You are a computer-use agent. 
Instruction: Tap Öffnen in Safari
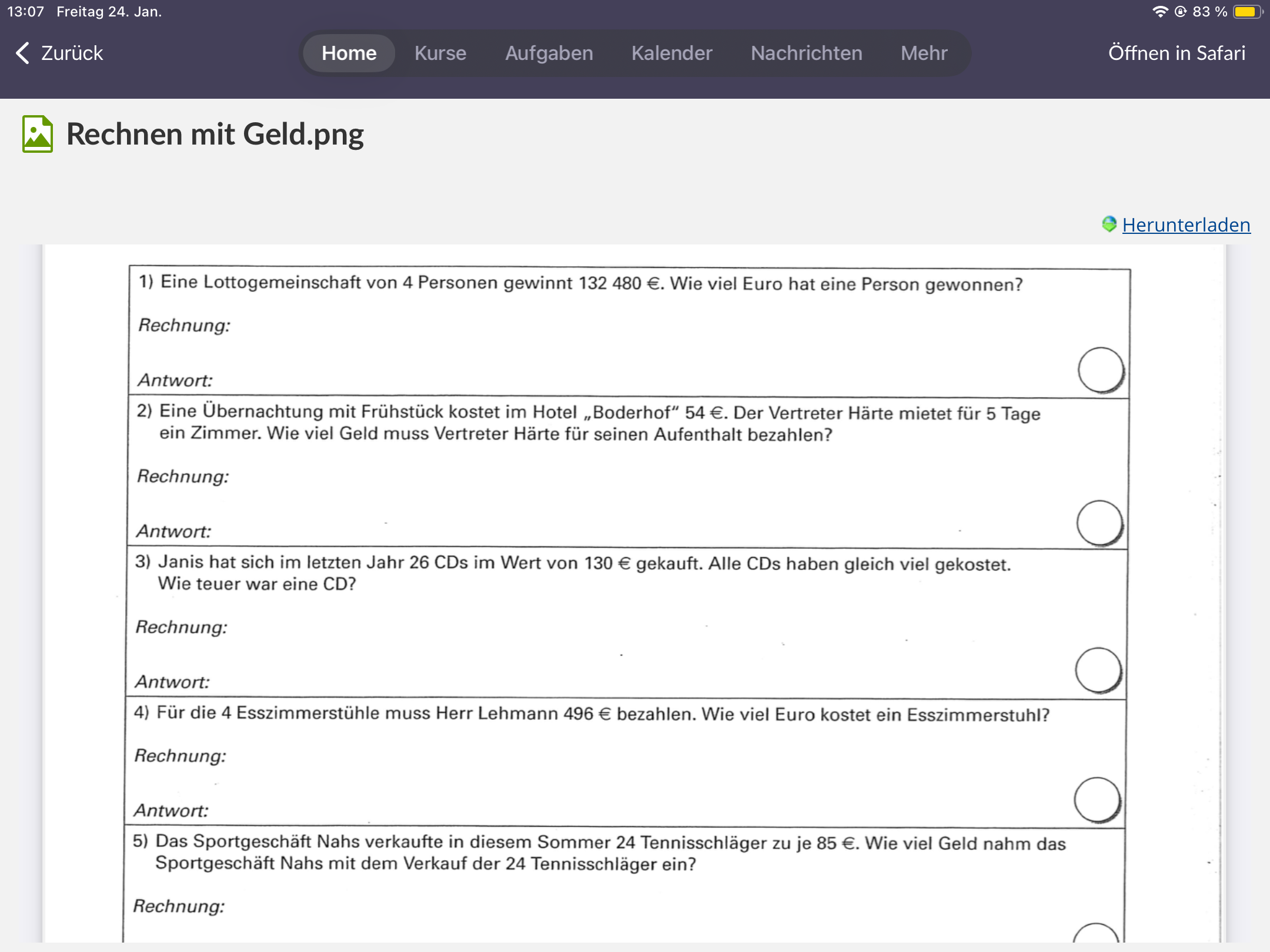coord(1177,53)
